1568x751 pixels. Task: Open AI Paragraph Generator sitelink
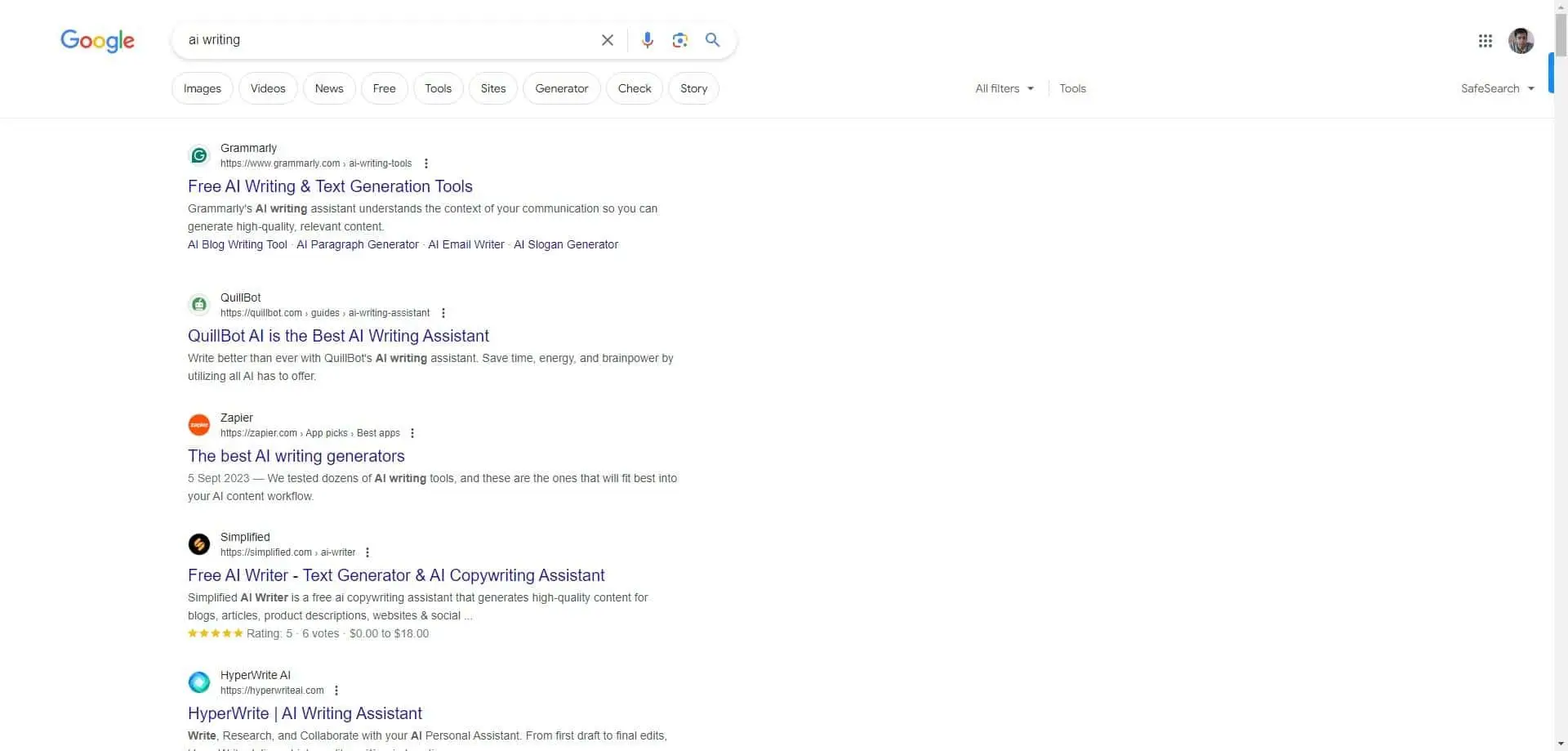(358, 244)
